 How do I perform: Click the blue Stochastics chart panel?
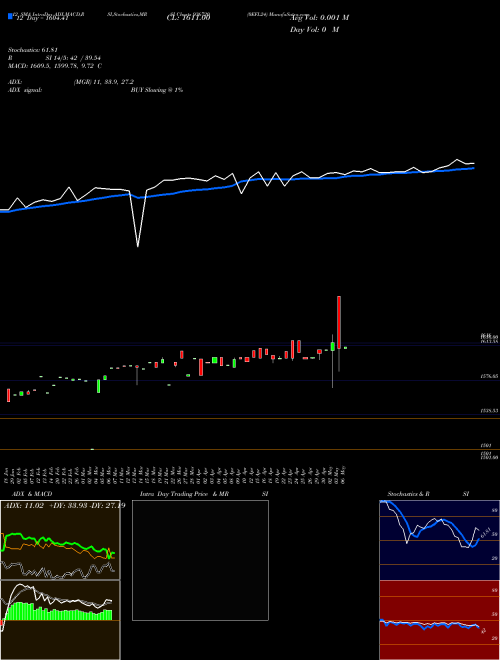click(439, 540)
